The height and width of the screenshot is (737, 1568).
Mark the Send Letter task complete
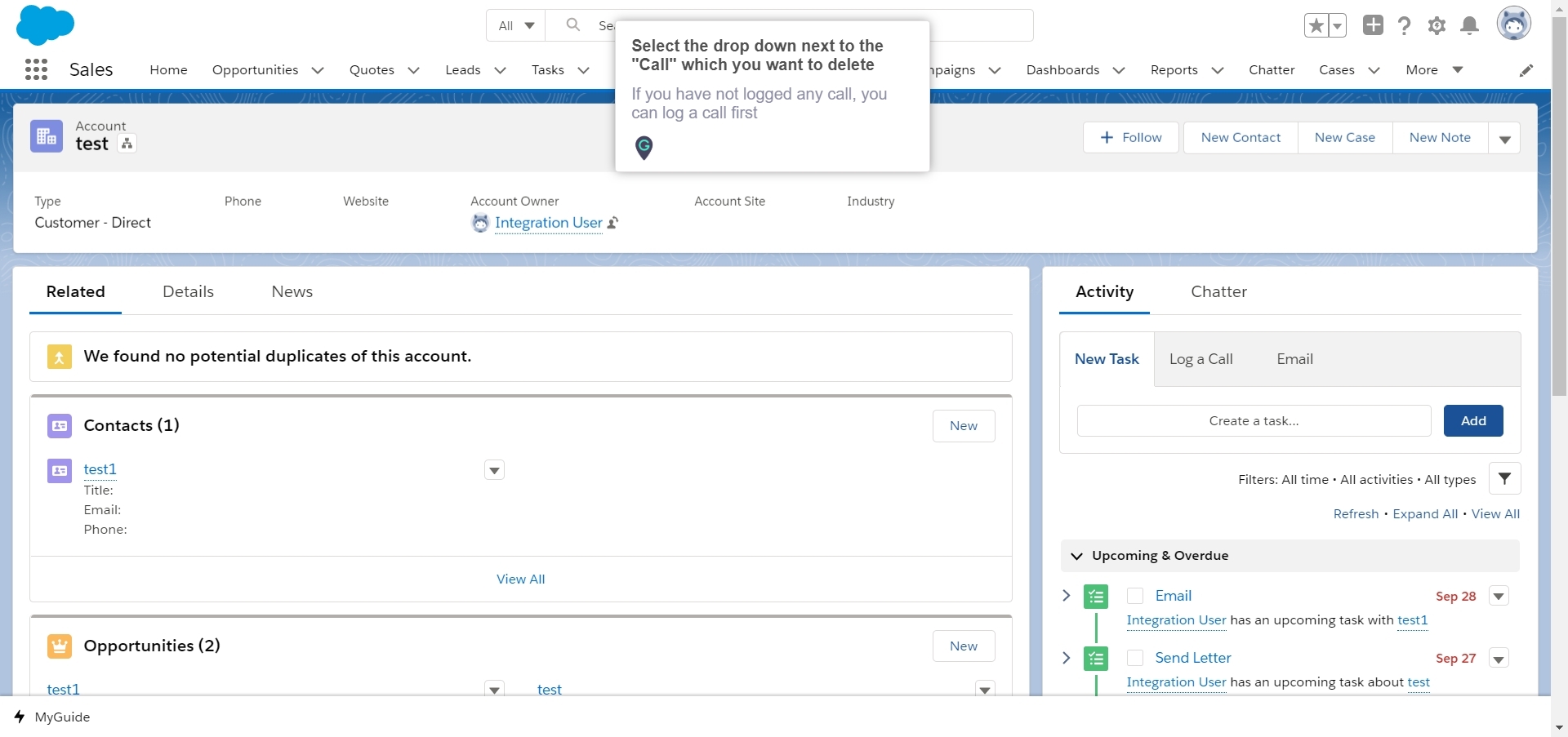click(x=1134, y=658)
